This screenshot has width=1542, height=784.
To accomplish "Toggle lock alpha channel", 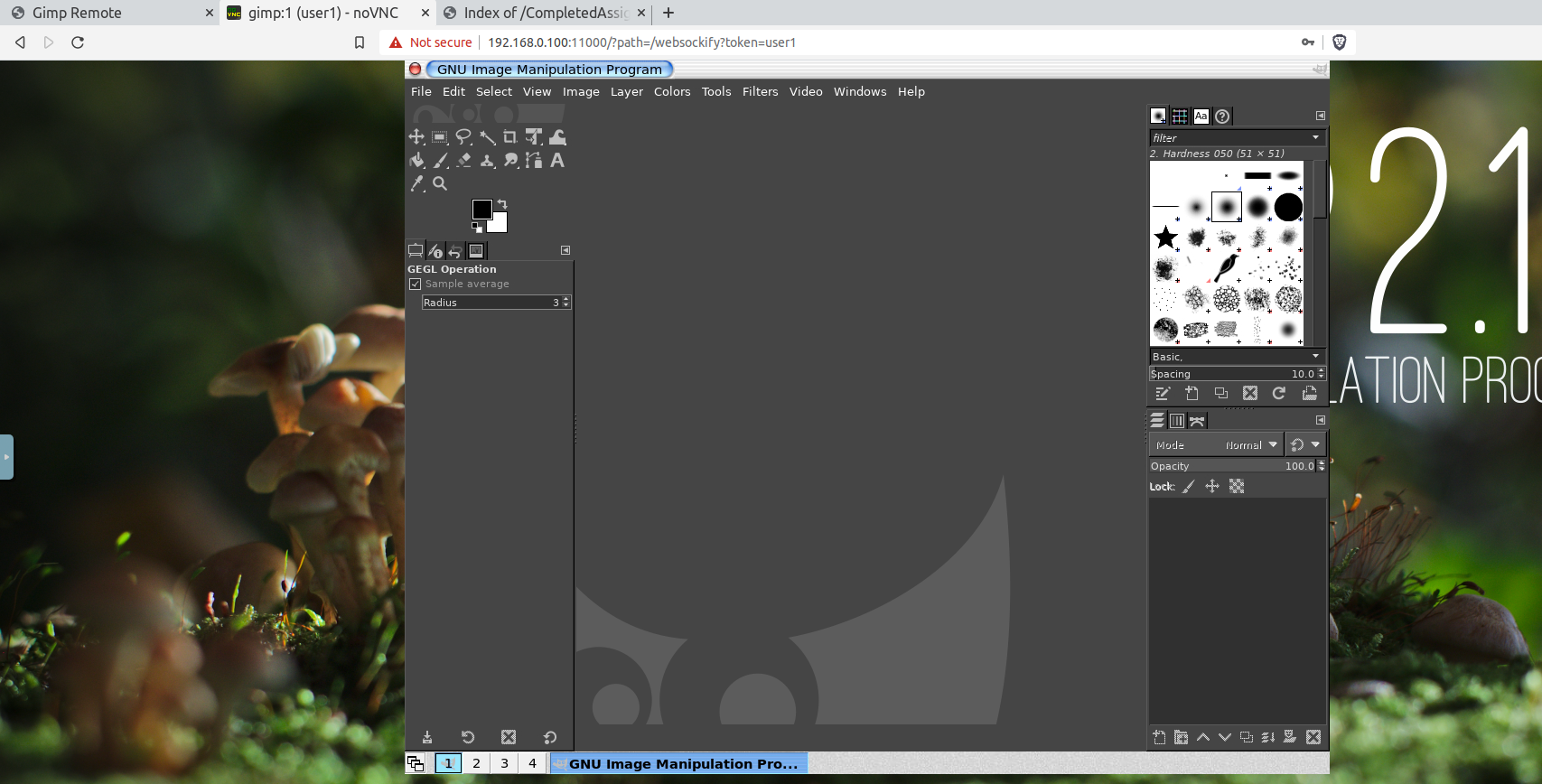I will (1237, 486).
